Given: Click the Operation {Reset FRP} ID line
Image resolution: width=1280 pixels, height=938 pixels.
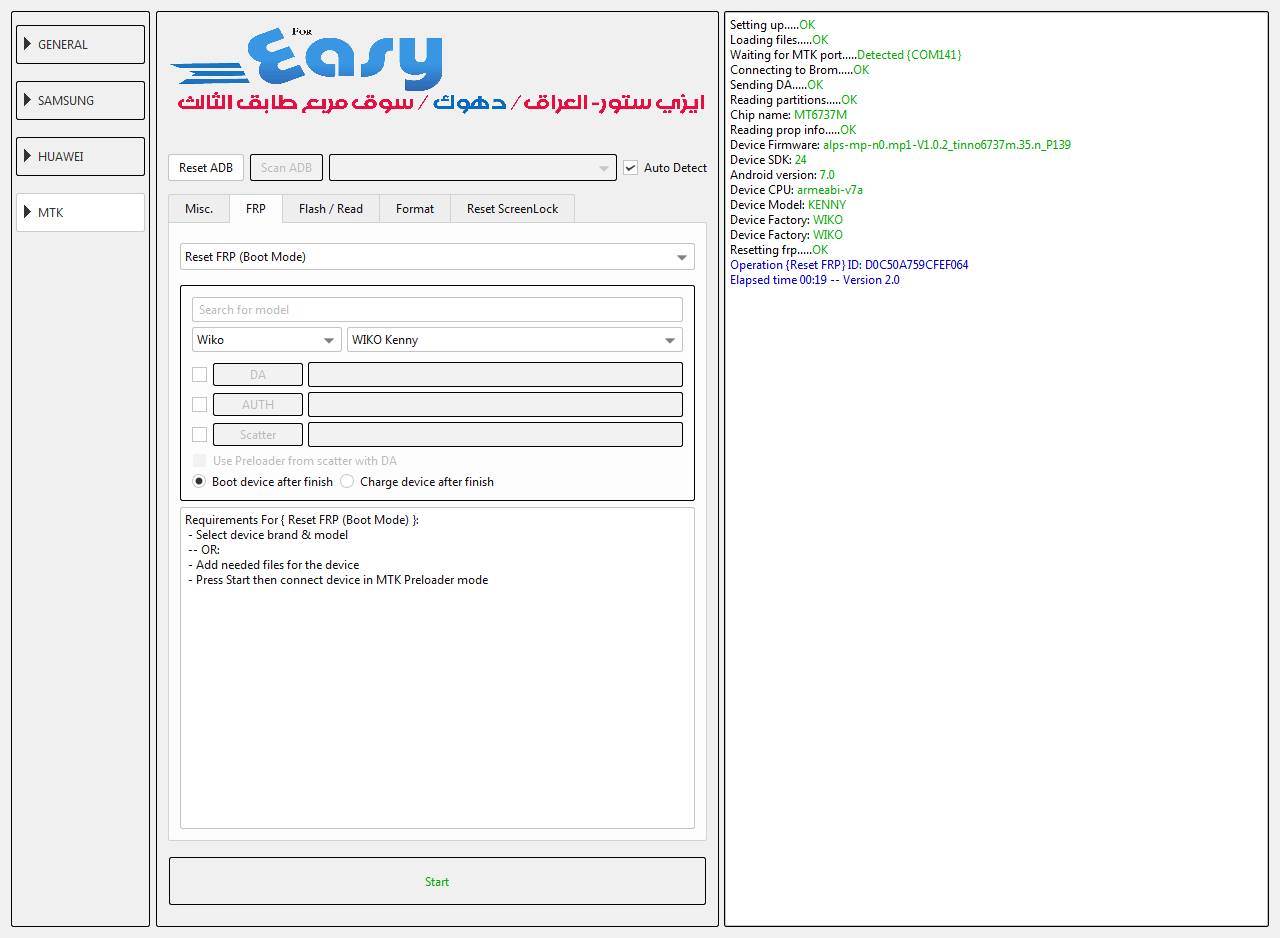Looking at the screenshot, I should [849, 265].
